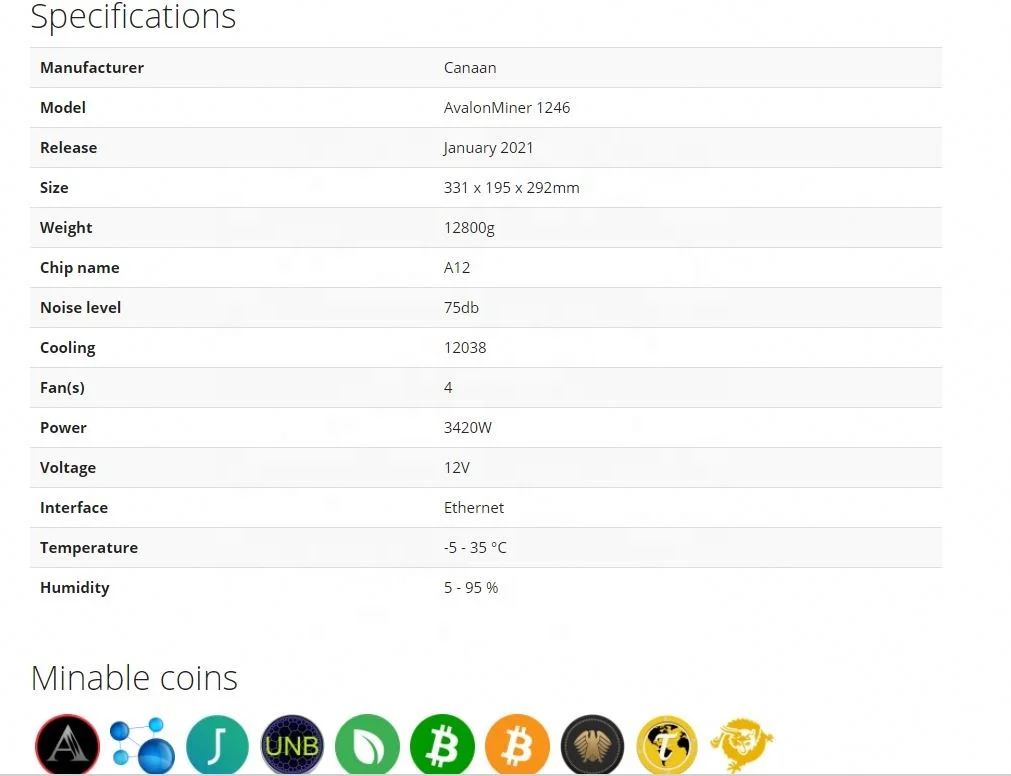Select the Release label
This screenshot has height=776, width=1011.
(x=68, y=148)
